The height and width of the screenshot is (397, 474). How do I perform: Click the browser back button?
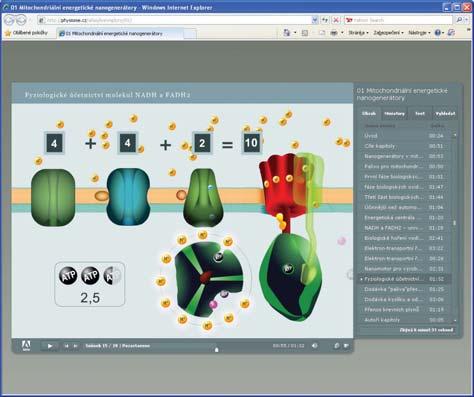coord(9,20)
